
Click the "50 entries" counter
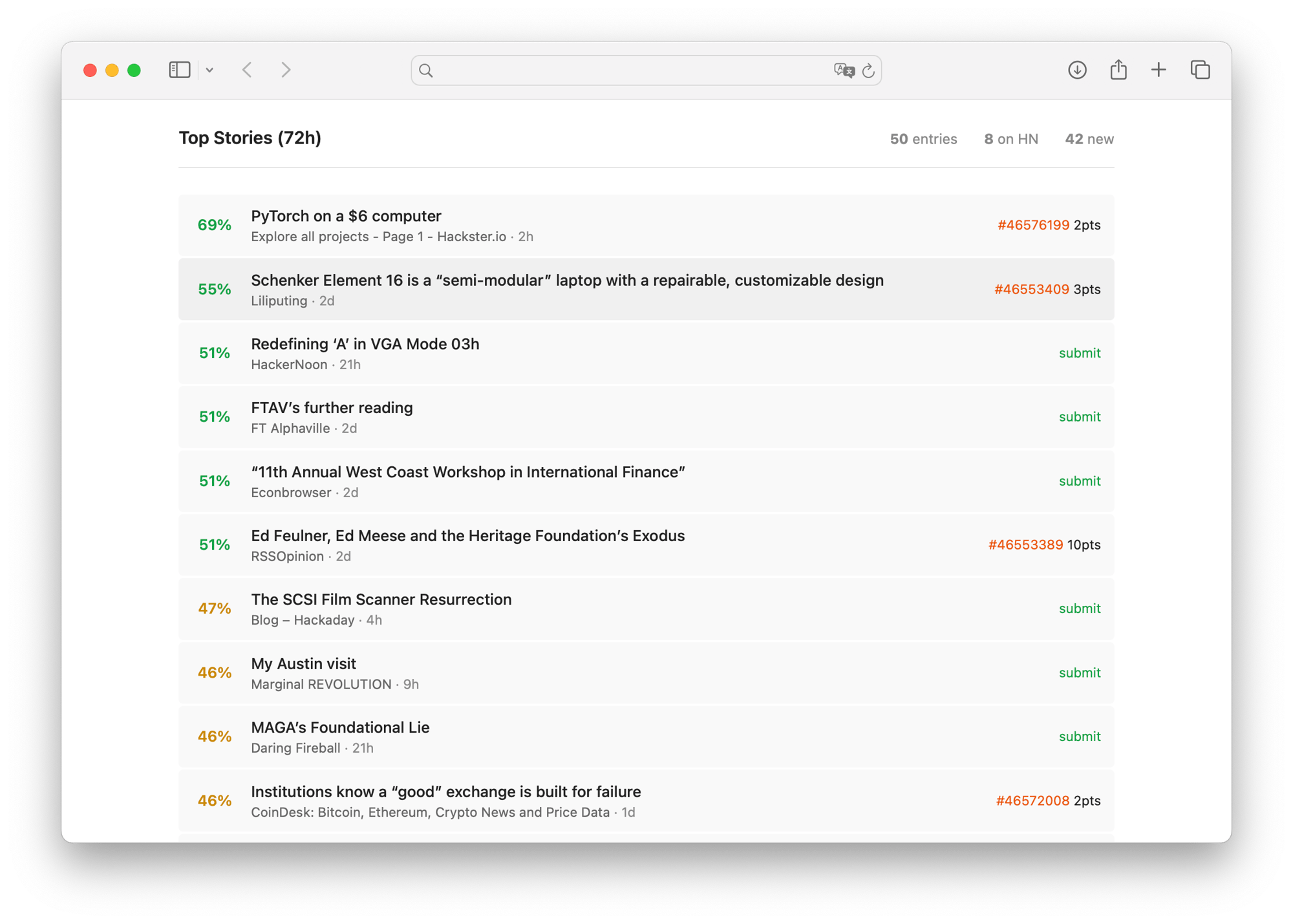click(x=923, y=138)
